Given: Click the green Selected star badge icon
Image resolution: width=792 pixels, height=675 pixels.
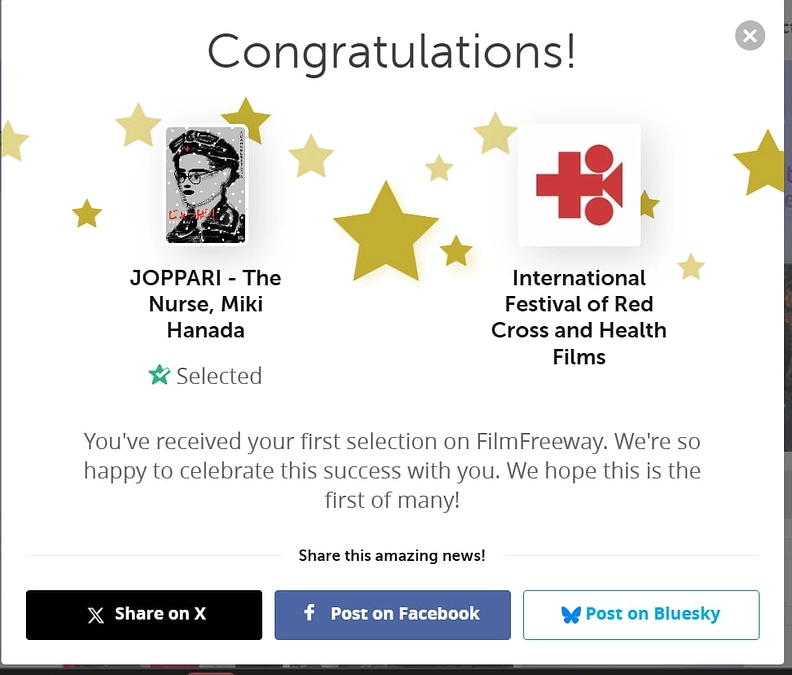Looking at the screenshot, I should pyautogui.click(x=159, y=375).
